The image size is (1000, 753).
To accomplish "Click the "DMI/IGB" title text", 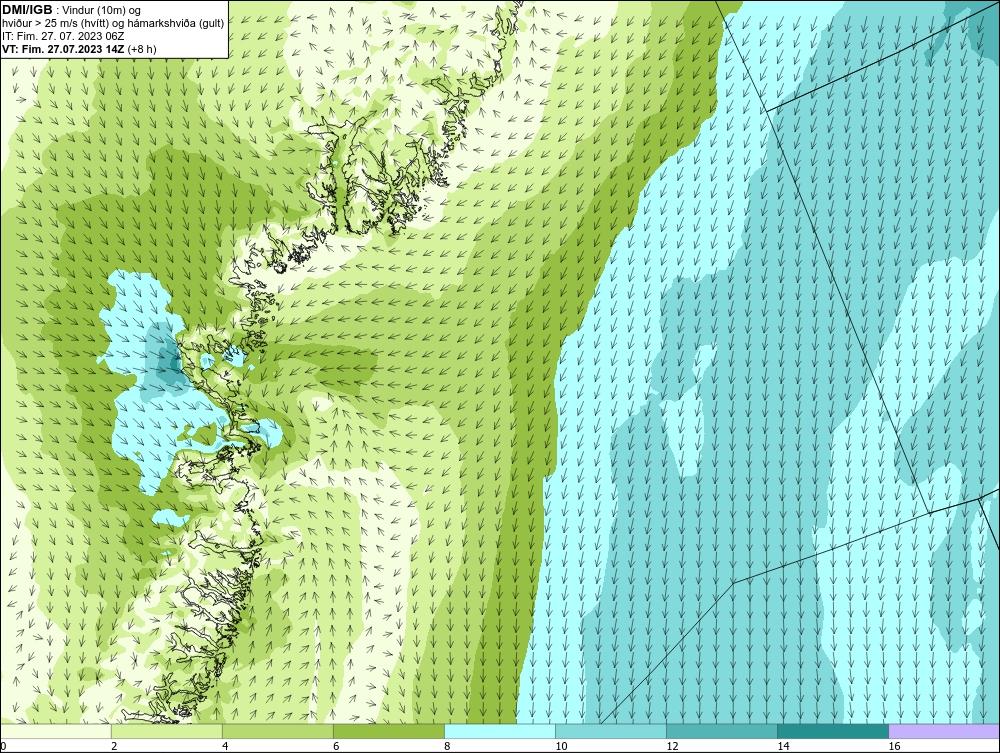I will click(x=27, y=10).
